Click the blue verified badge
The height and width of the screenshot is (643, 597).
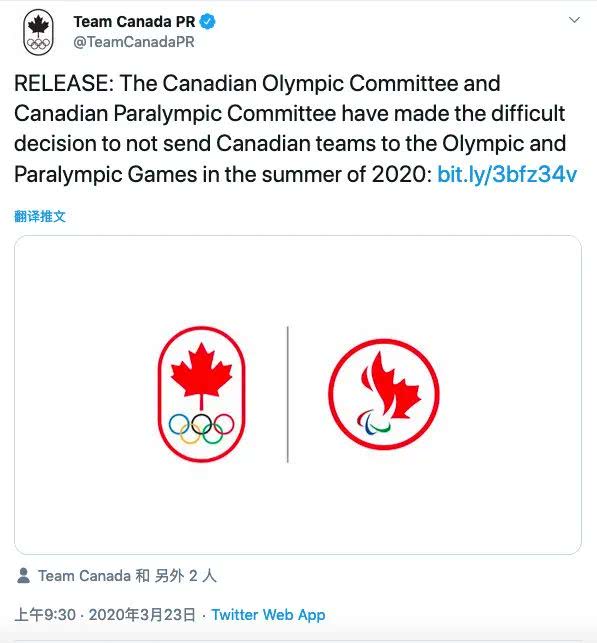(x=207, y=22)
